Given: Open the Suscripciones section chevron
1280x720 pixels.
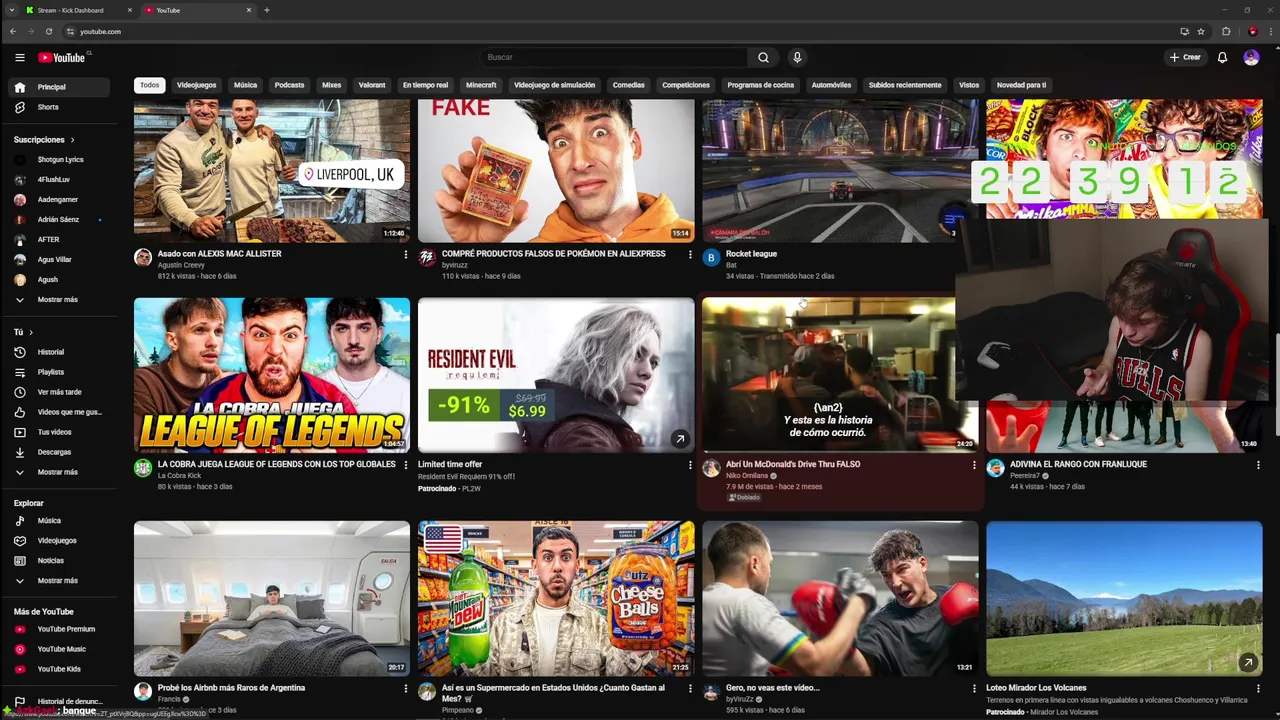Looking at the screenshot, I should [x=72, y=140].
